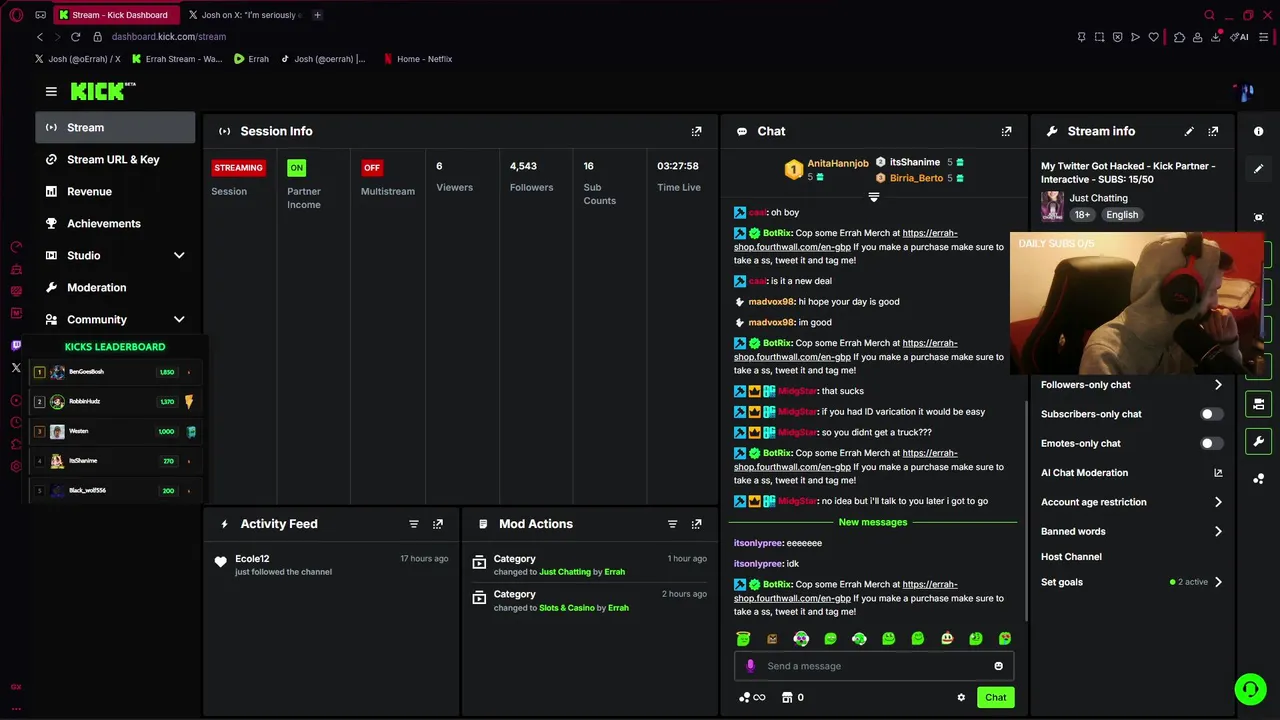This screenshot has height=720, width=1280.
Task: Open filter options in Mod Actions
Action: tap(672, 524)
